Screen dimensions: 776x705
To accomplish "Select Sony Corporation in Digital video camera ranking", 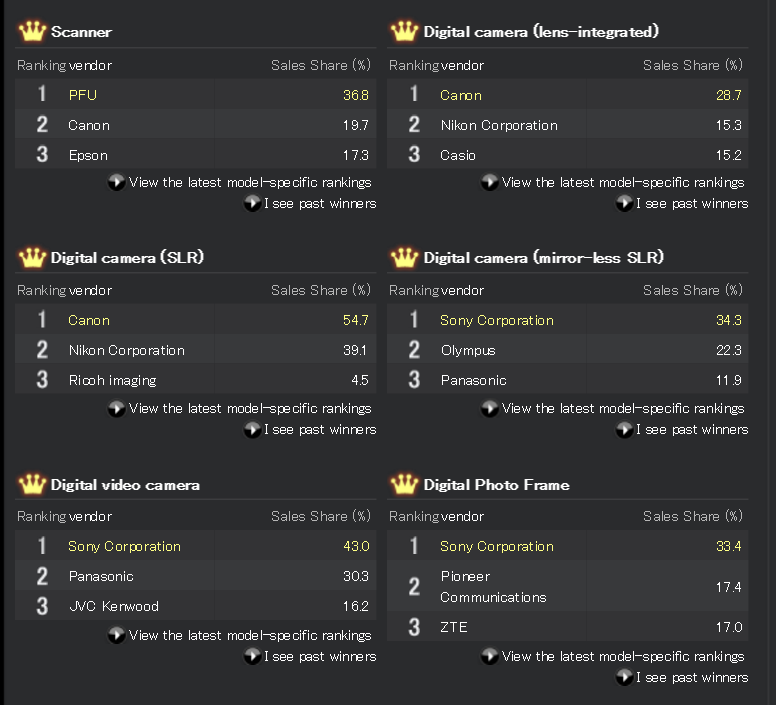I will coord(125,546).
